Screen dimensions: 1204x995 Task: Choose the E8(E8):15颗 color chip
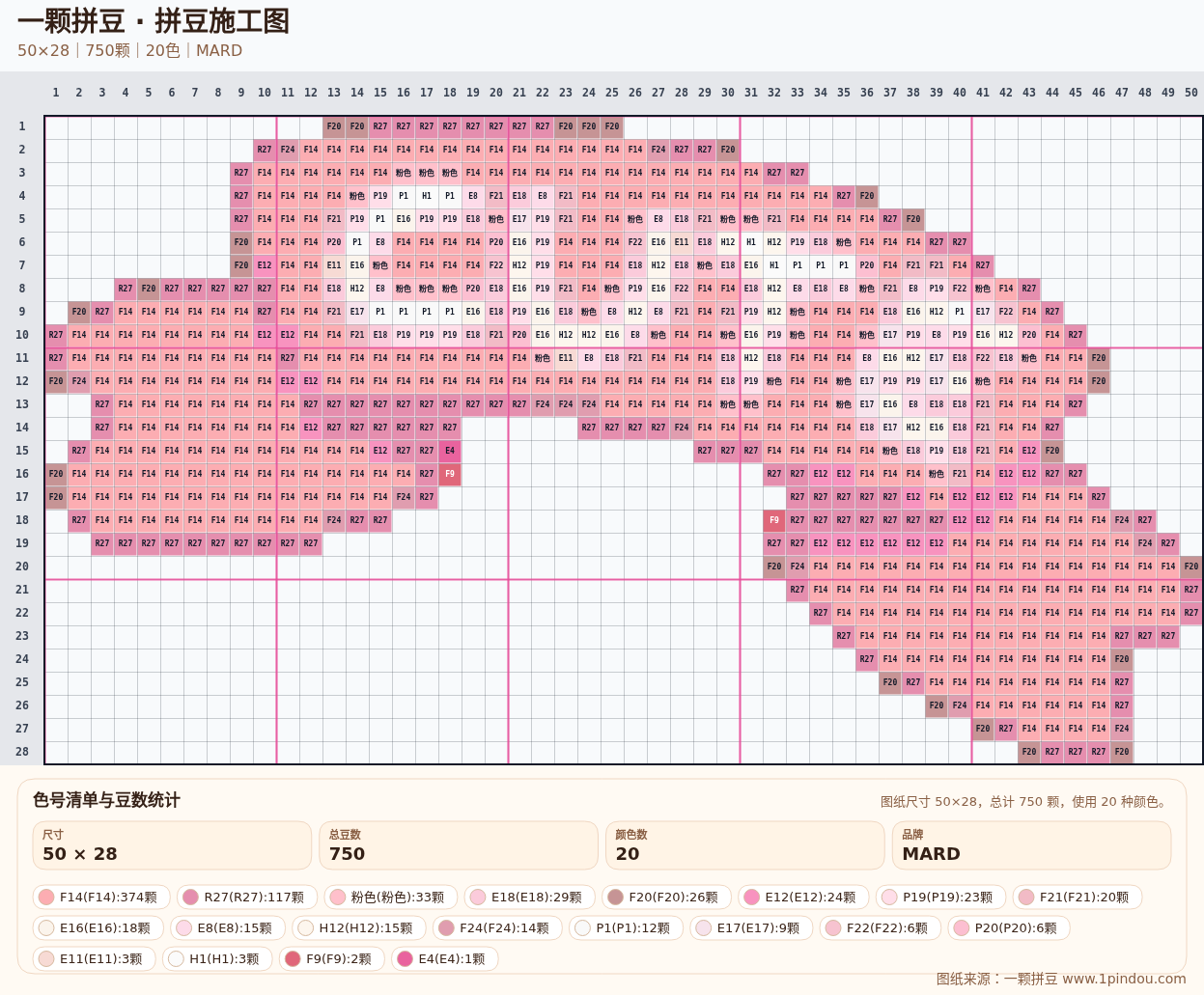[228, 928]
